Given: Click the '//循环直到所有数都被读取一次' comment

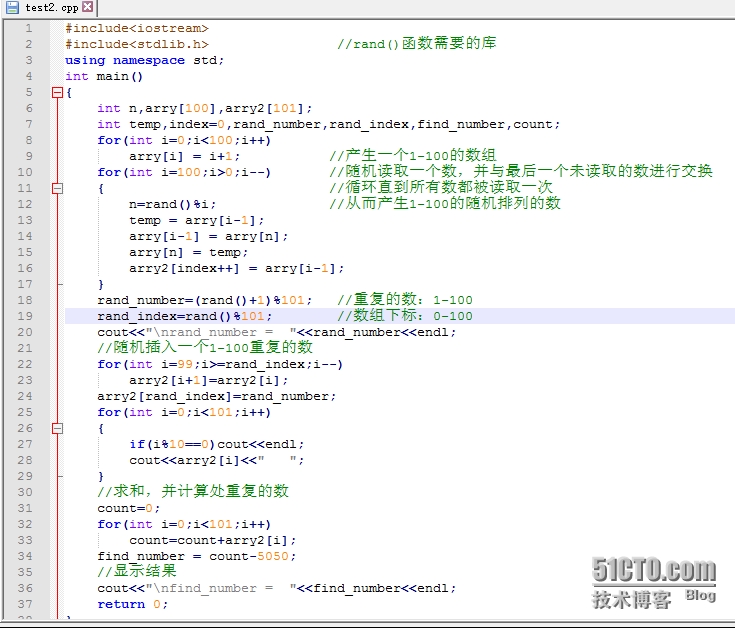Looking at the screenshot, I should coord(441,187).
